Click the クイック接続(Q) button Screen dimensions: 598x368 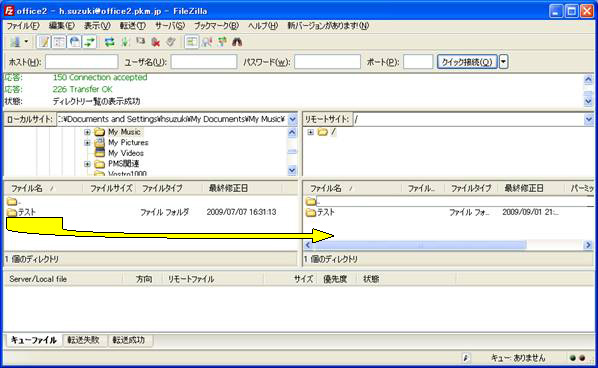467,62
